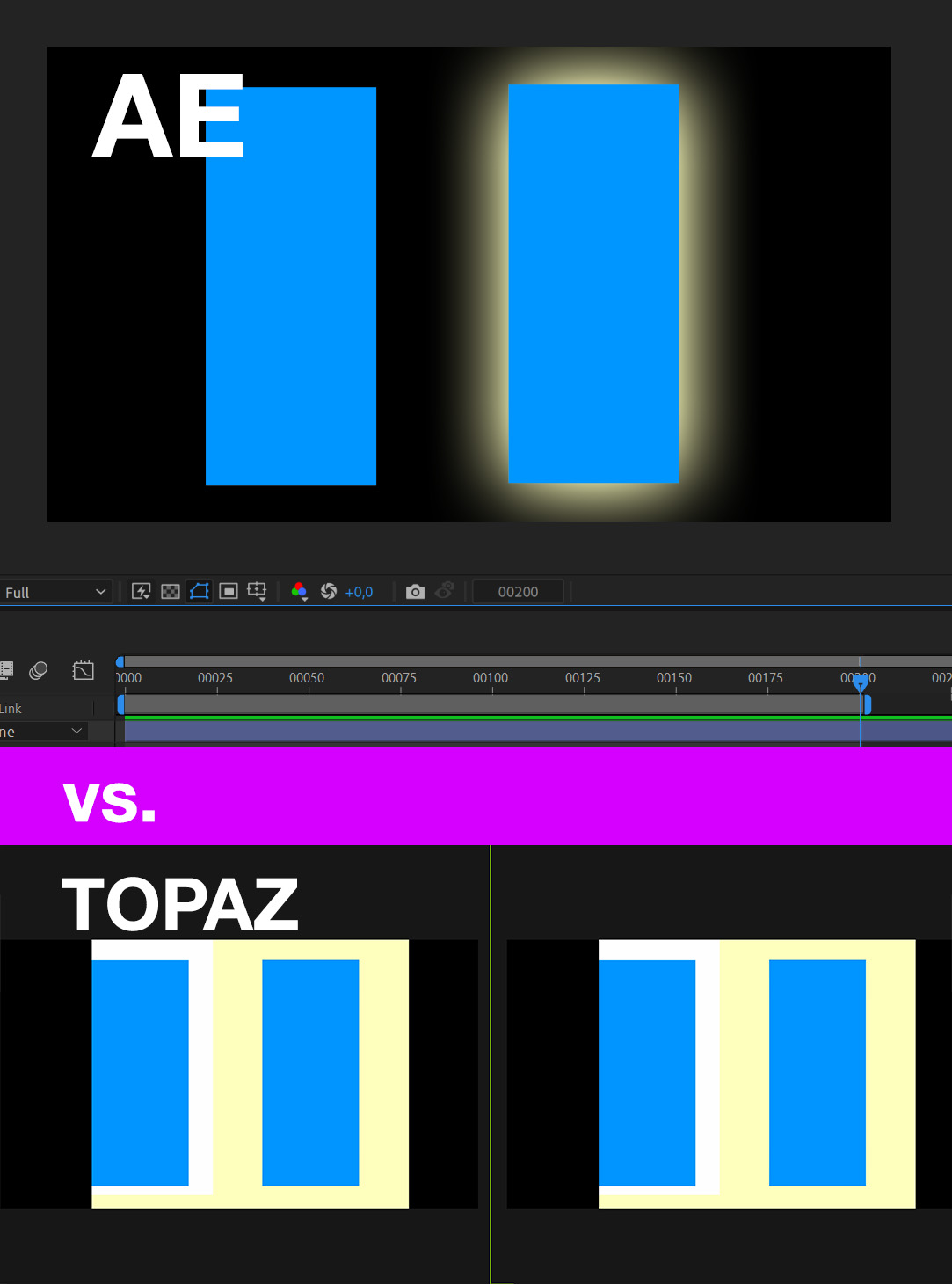
Task: Click the current time indicator playhead
Action: coord(861,682)
